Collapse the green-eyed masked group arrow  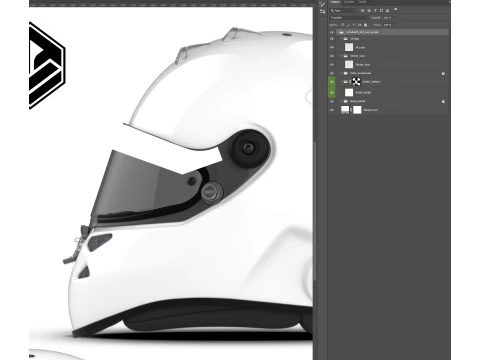point(342,81)
